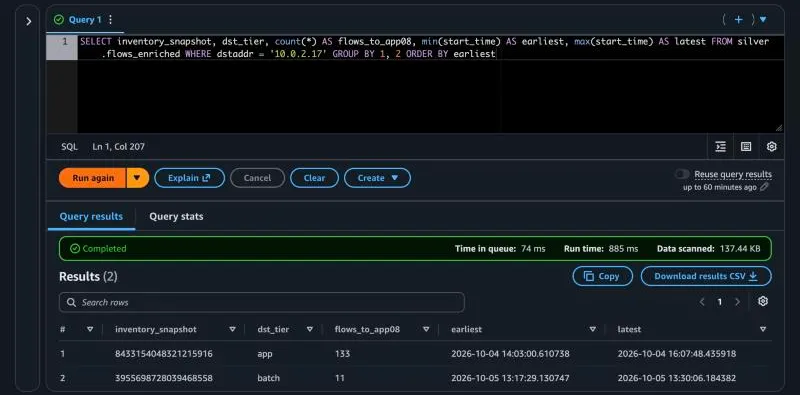This screenshot has width=800, height=395.
Task: Click the Search rows field
Action: (x=262, y=302)
